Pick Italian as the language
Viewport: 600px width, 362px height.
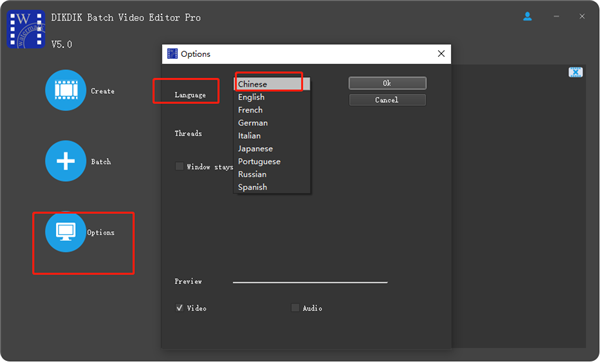pyautogui.click(x=272, y=136)
